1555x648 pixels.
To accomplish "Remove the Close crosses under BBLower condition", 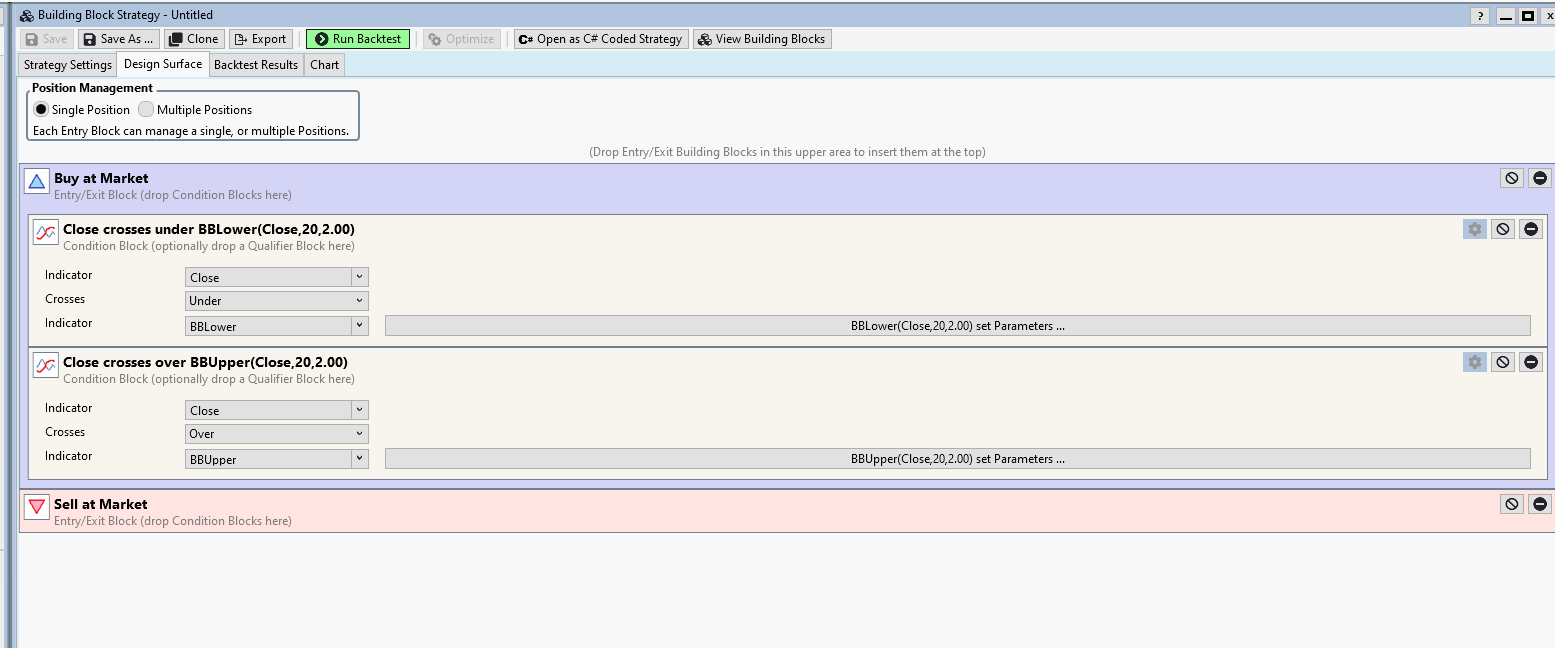I will 1531,229.
